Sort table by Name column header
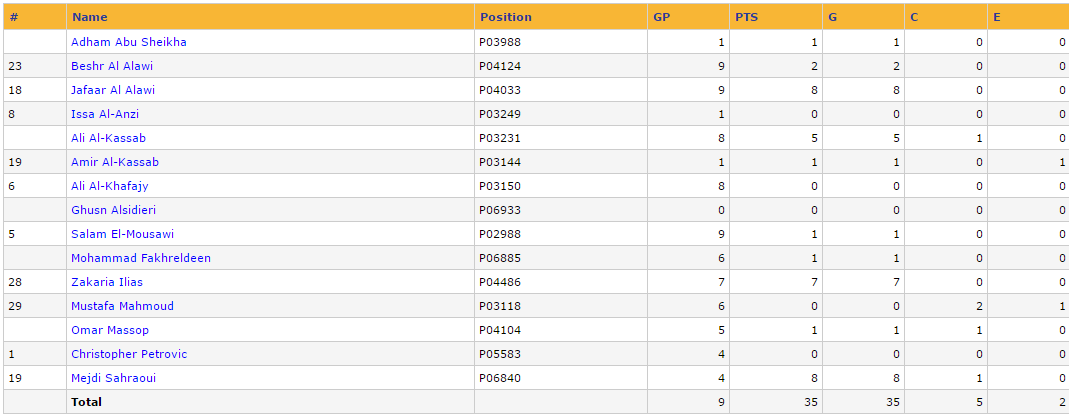This screenshot has height=418, width=1069. coord(90,18)
